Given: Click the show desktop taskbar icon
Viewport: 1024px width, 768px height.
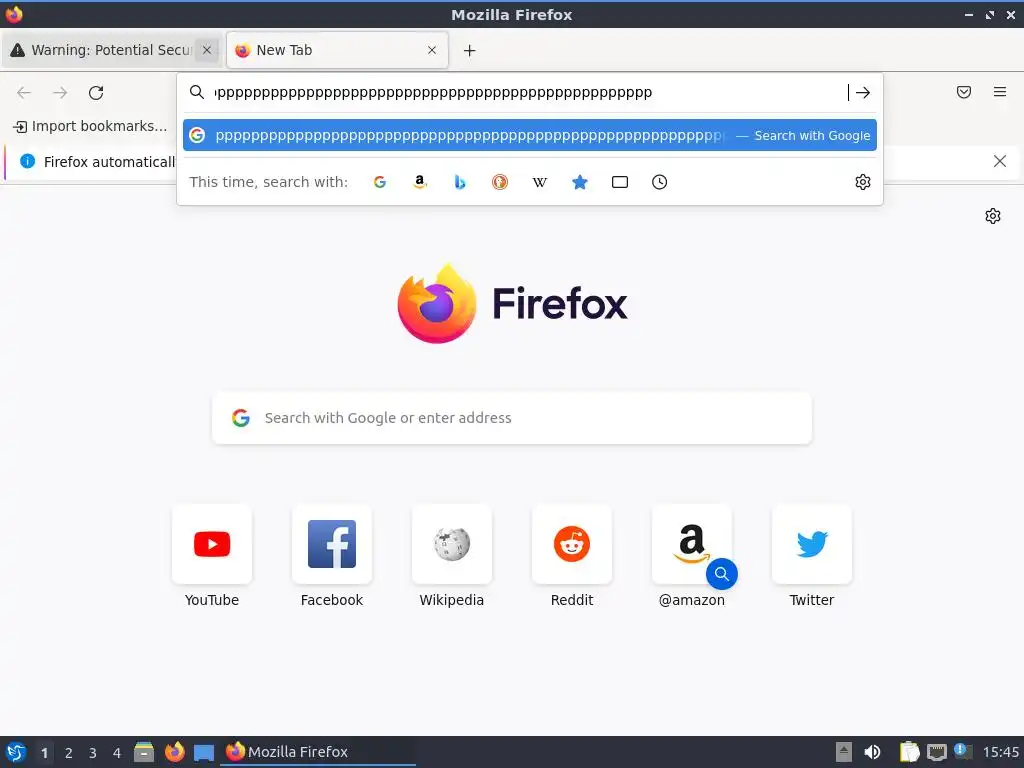Looking at the screenshot, I should click(x=204, y=752).
